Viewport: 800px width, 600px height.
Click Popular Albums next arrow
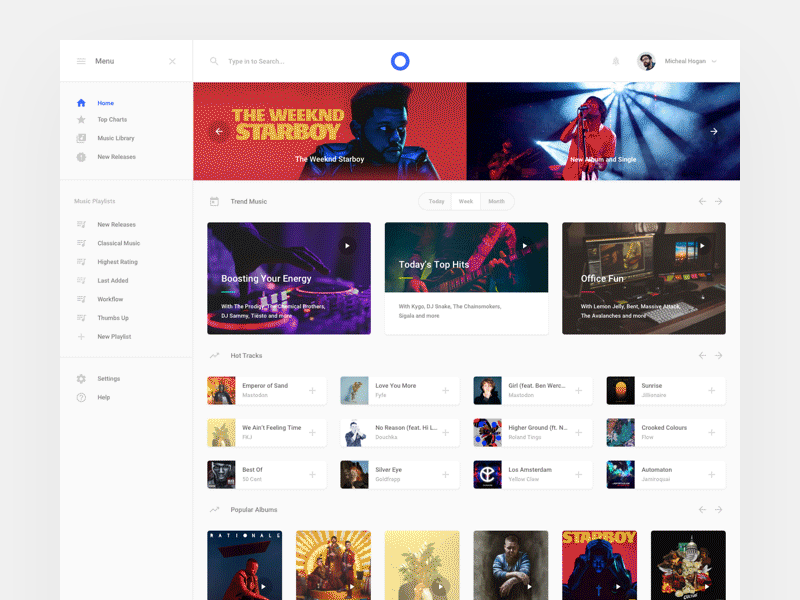coord(718,510)
